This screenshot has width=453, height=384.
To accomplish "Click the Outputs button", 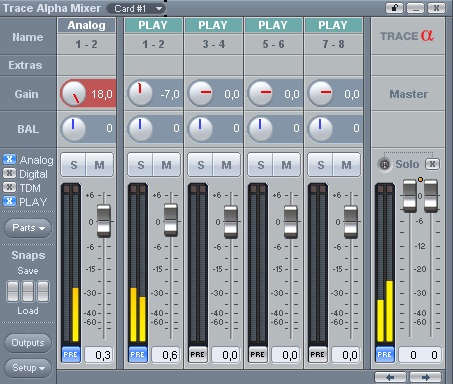I will (x=28, y=343).
